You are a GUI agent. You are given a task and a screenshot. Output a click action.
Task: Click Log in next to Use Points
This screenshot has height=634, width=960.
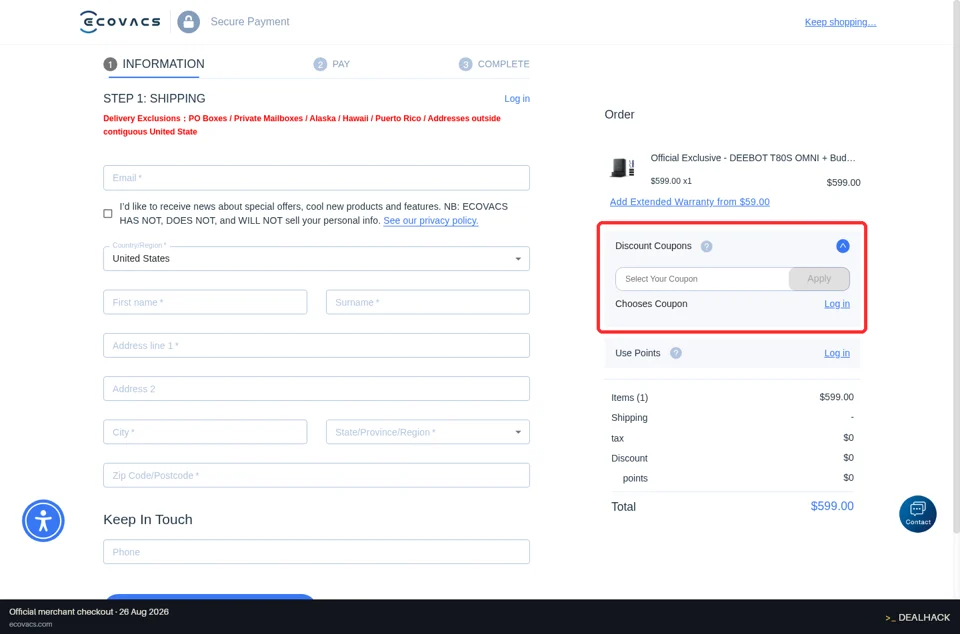(x=836, y=353)
